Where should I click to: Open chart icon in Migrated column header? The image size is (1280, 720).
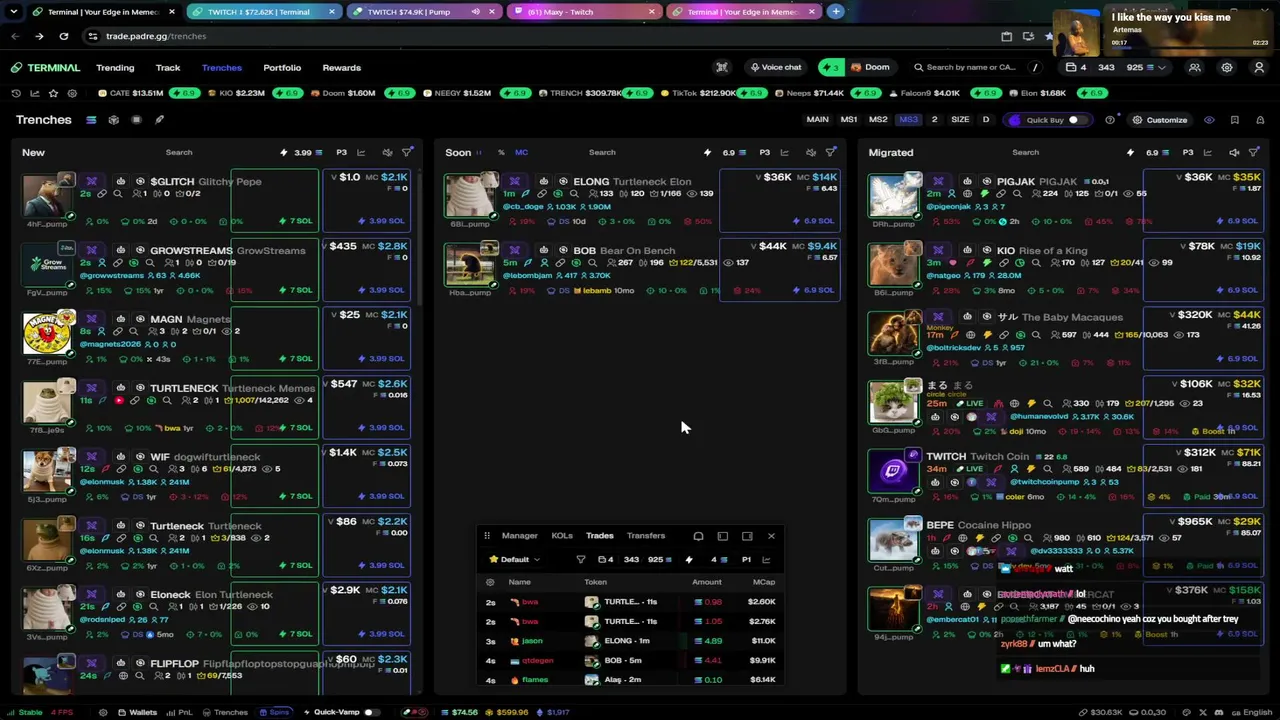click(x=1207, y=153)
